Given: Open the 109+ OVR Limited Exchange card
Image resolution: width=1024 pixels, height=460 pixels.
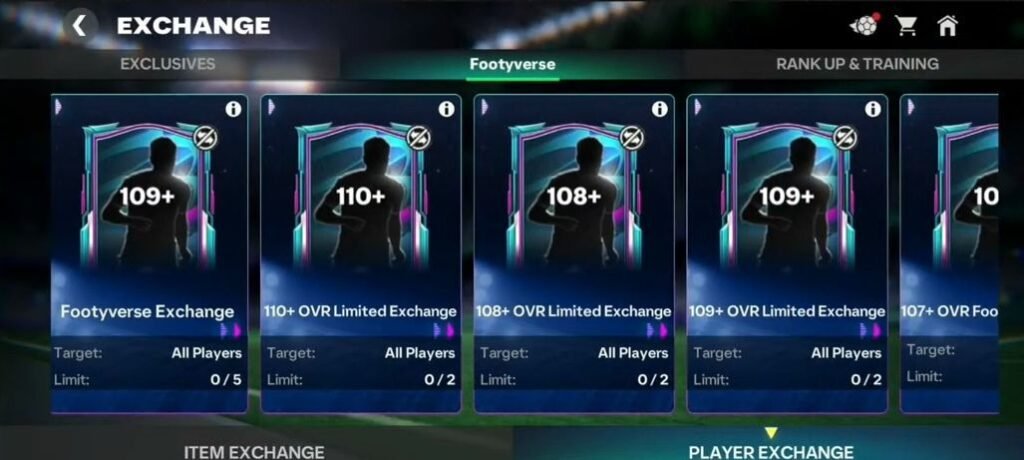Looking at the screenshot, I should pos(787,254).
